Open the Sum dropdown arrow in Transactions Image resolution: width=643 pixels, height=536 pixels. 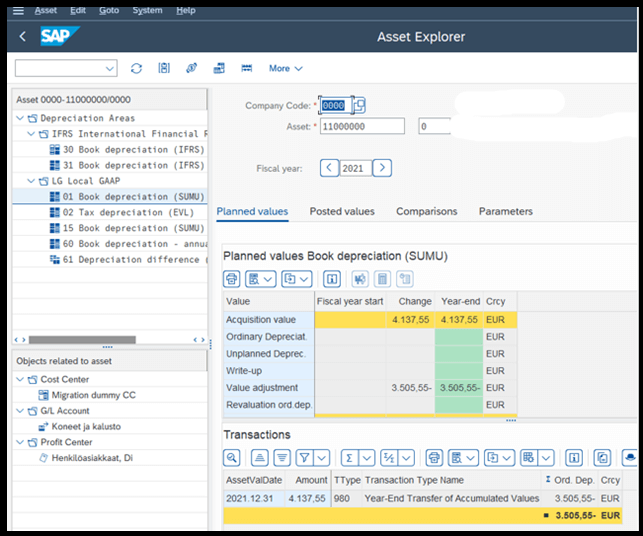pos(367,458)
